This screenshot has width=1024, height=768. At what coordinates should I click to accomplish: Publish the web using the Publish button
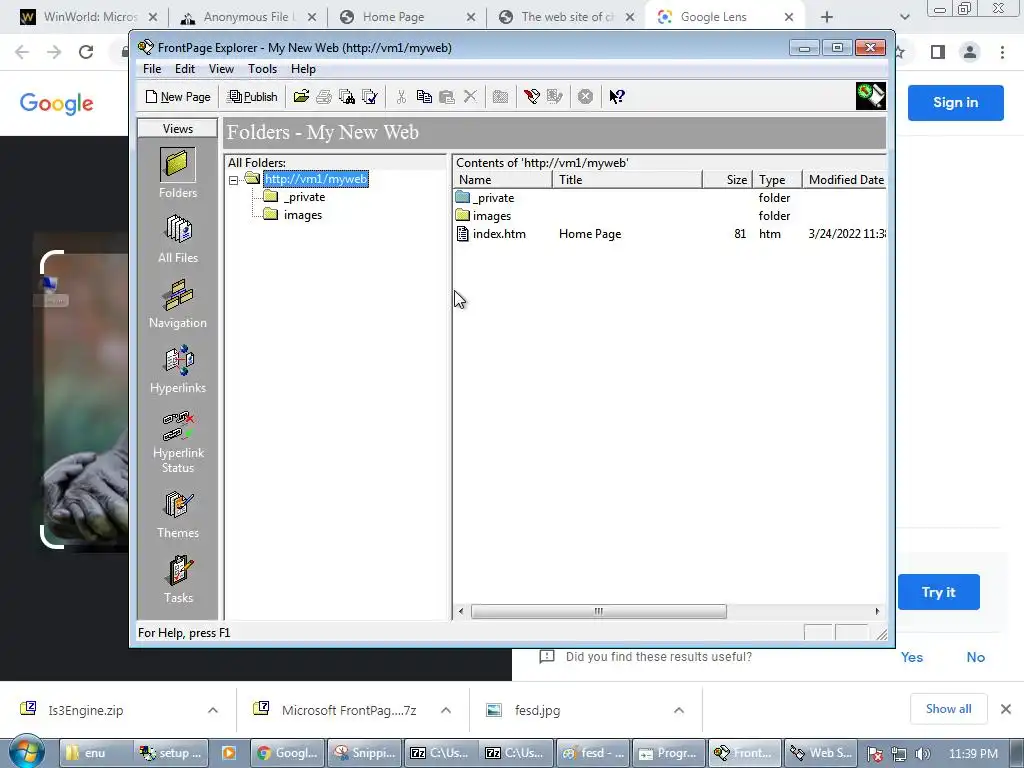coord(252,97)
